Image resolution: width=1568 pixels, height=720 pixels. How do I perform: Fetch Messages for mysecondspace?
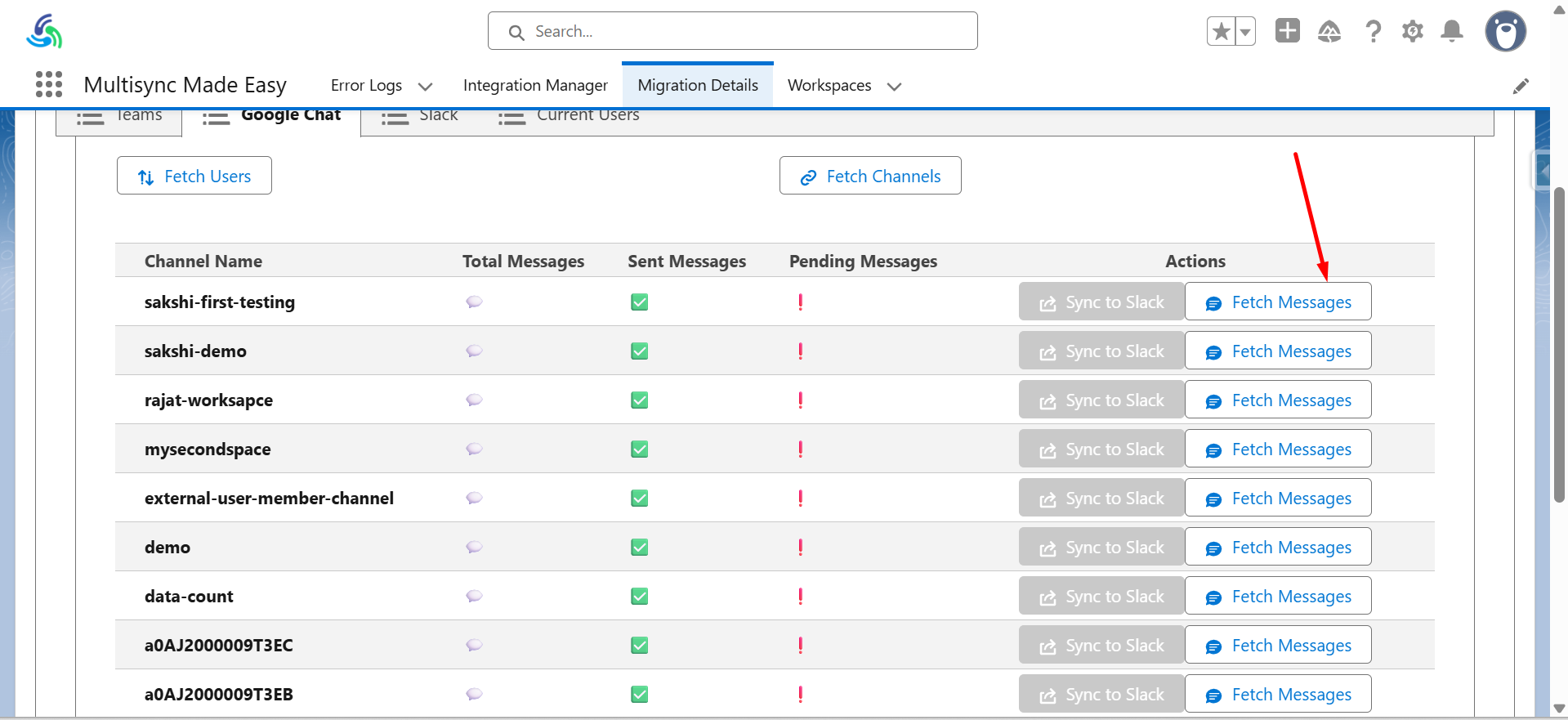[1278, 449]
